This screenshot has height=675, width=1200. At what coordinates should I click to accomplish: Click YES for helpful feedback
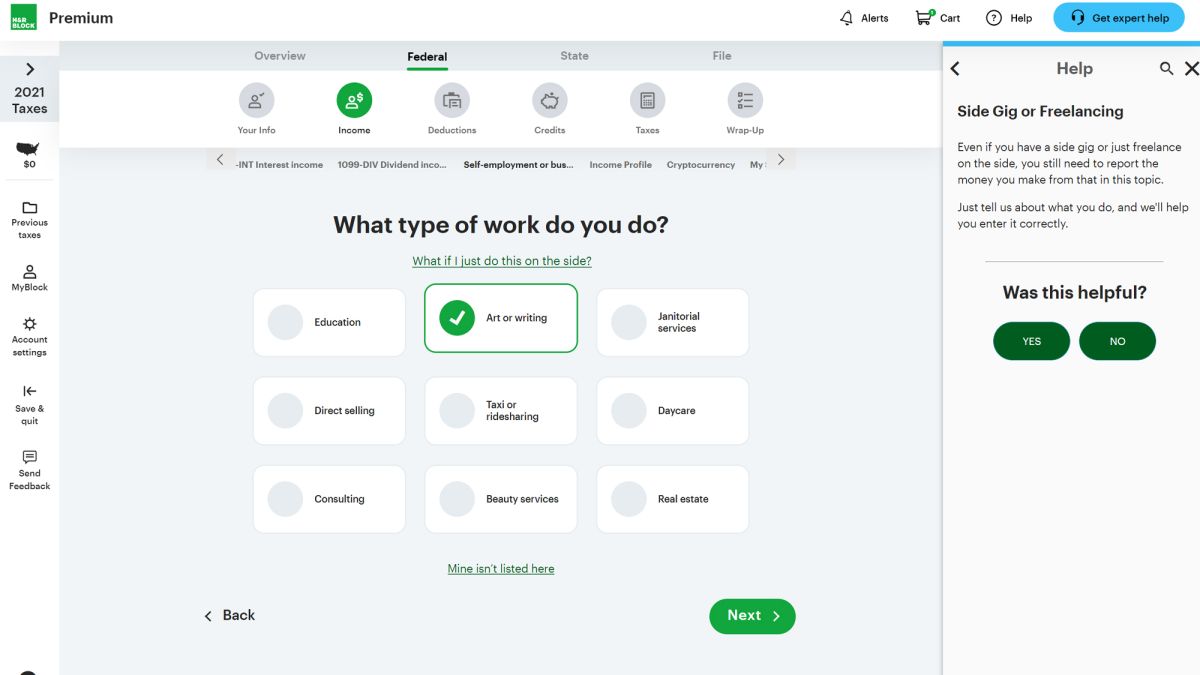coord(1031,341)
